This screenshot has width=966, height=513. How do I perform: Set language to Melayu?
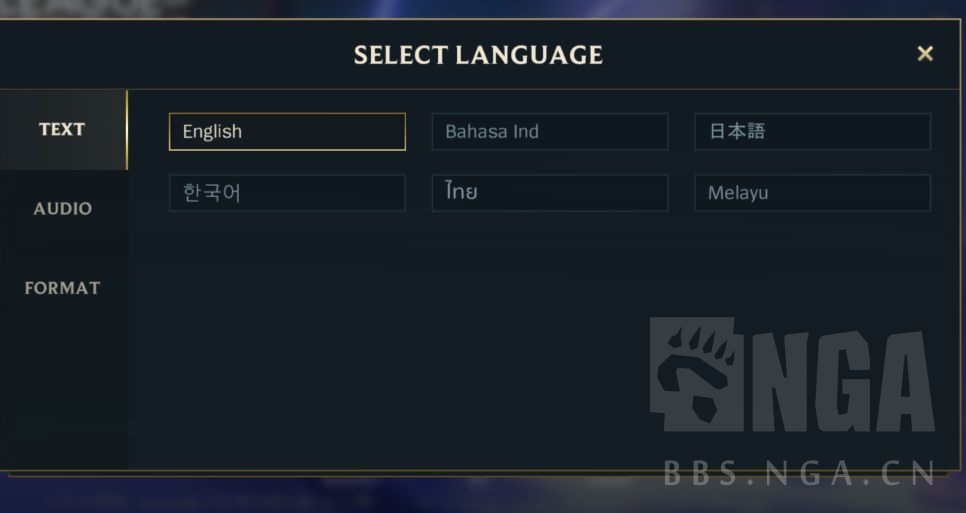[812, 193]
